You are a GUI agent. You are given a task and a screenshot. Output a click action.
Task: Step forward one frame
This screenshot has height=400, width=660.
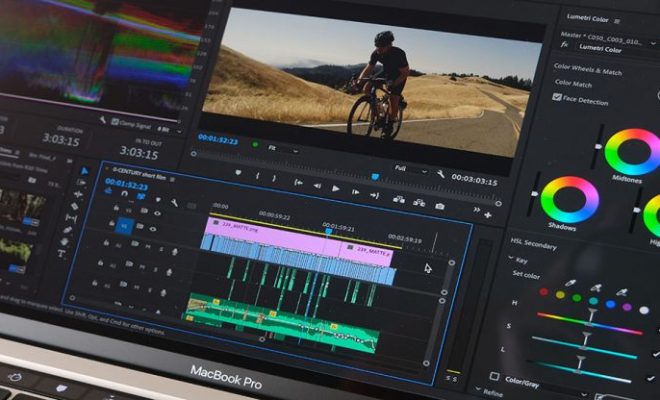(x=355, y=192)
